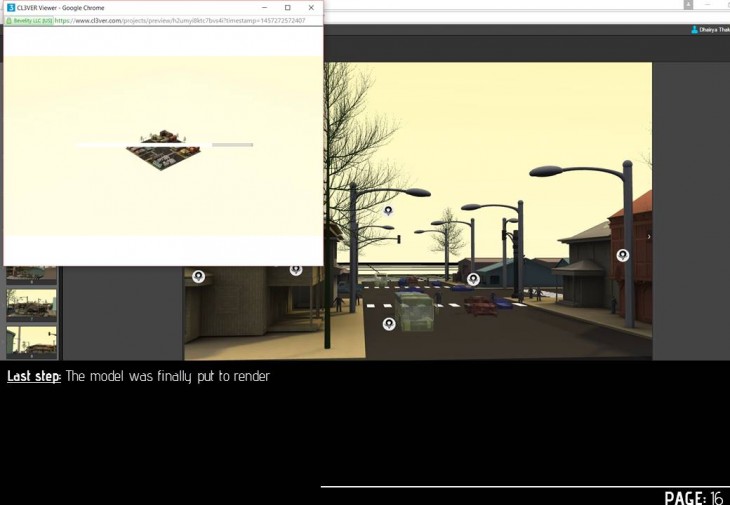The width and height of the screenshot is (730, 505).
Task: Click the hotspot pin near the street crossing
Action: click(473, 279)
